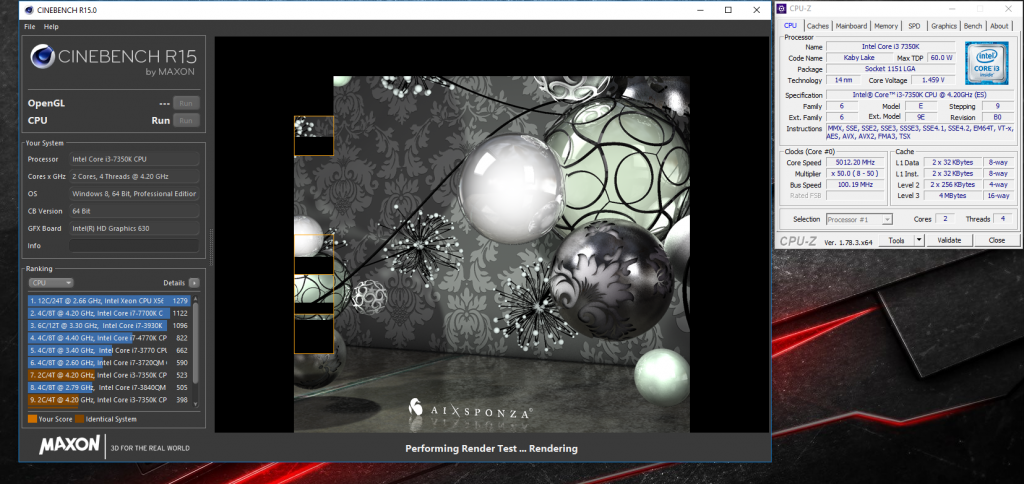This screenshot has width=1024, height=484.
Task: Click the CPU-Z title bar icon
Action: (781, 8)
